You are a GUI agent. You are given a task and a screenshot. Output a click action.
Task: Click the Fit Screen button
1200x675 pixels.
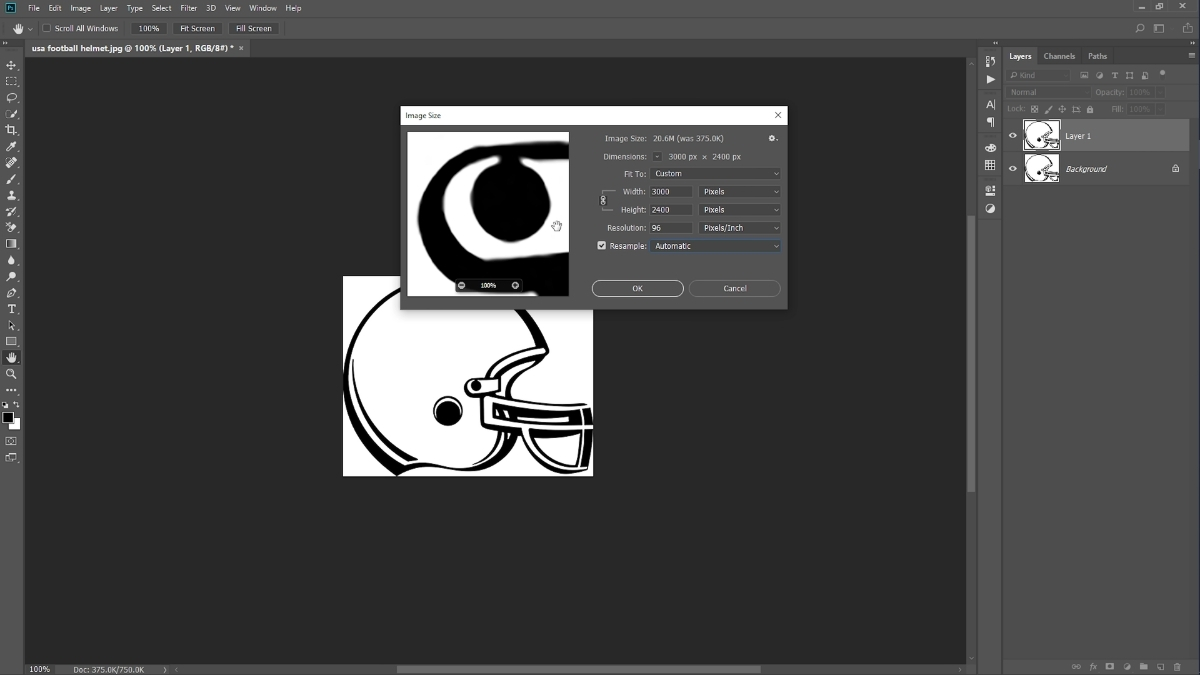tap(197, 28)
